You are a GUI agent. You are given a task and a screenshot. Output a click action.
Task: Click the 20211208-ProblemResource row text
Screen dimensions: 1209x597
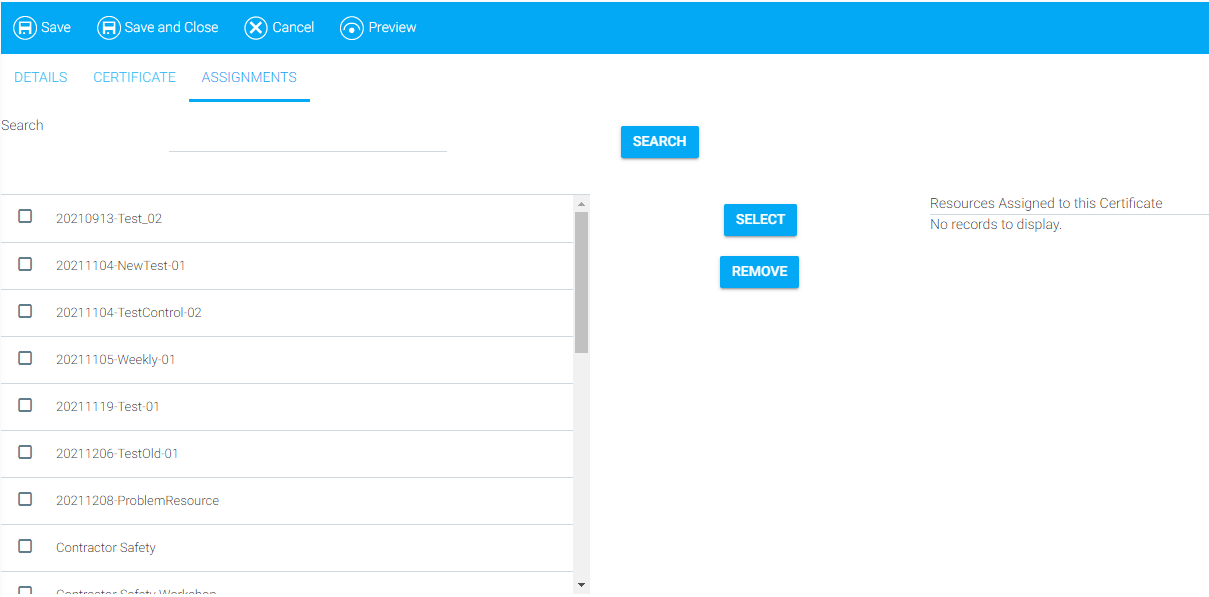click(137, 501)
